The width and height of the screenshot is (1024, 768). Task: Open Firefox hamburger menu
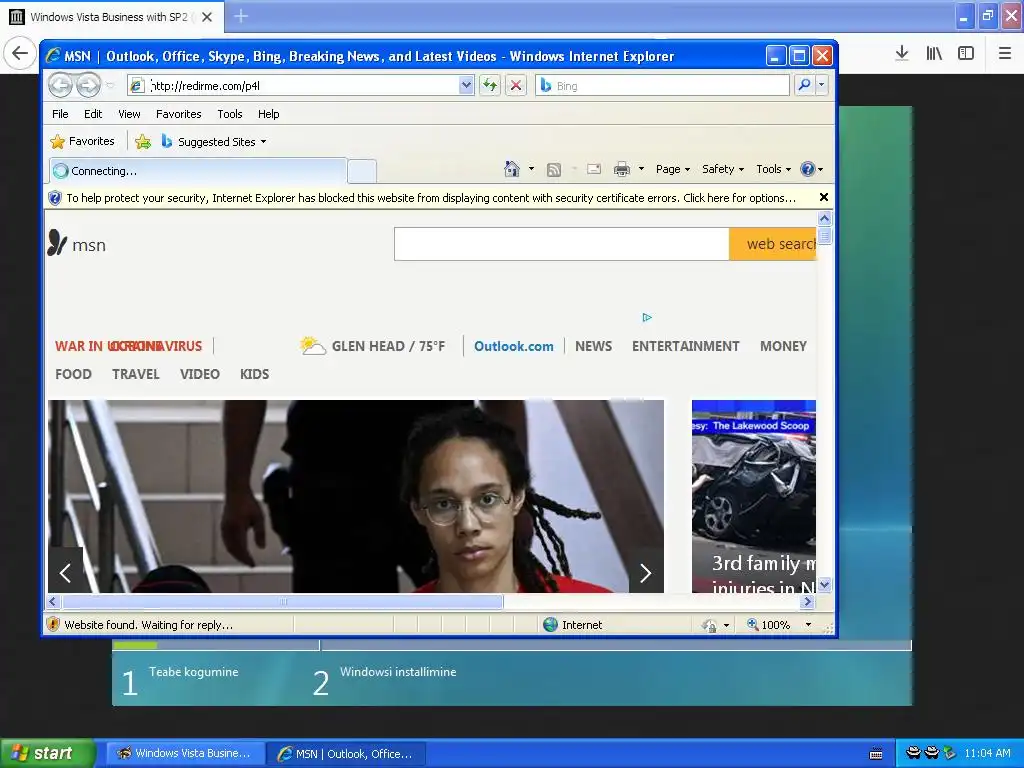1004,53
